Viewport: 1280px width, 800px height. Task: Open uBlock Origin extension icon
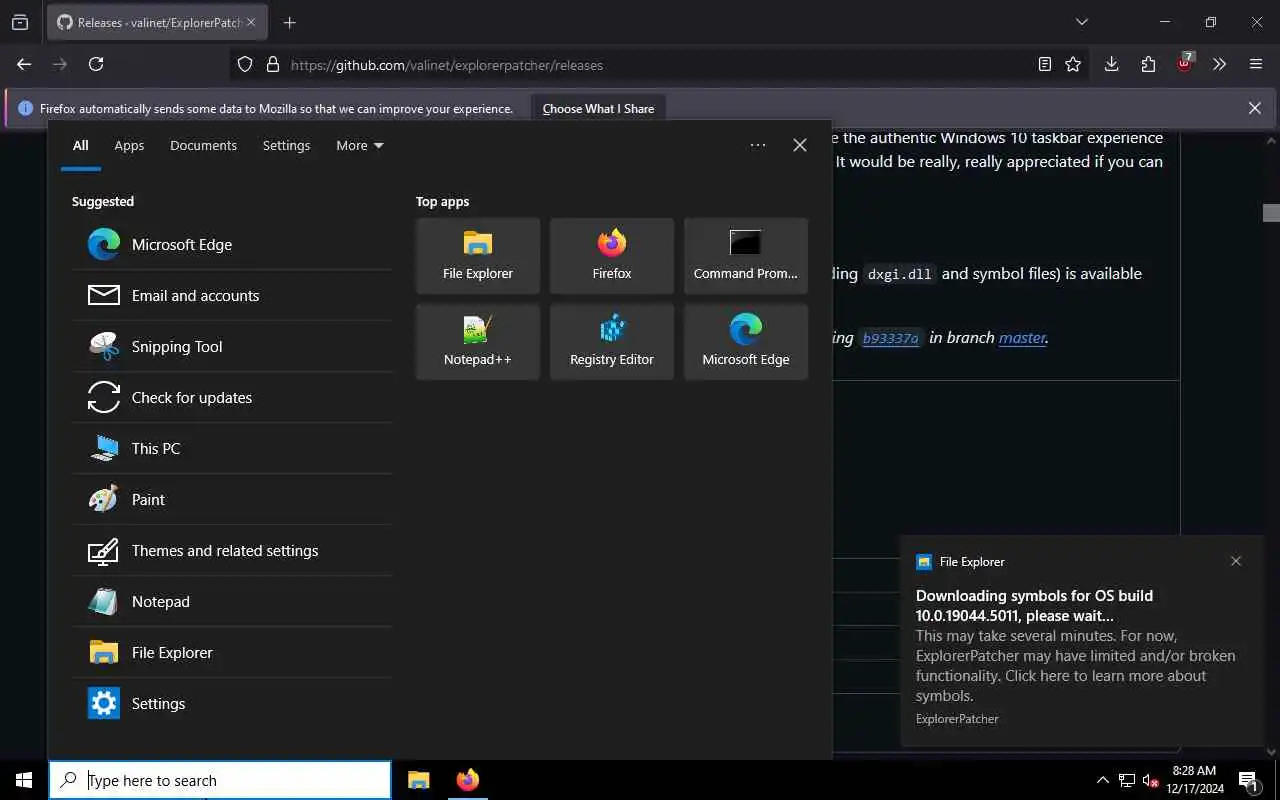1185,64
